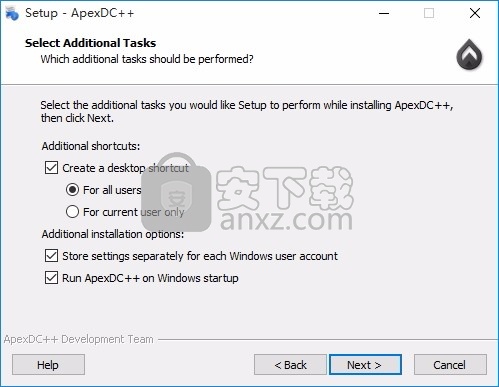The height and width of the screenshot is (387, 499).
Task: Click the disabled maximize button
Action: tap(429, 13)
